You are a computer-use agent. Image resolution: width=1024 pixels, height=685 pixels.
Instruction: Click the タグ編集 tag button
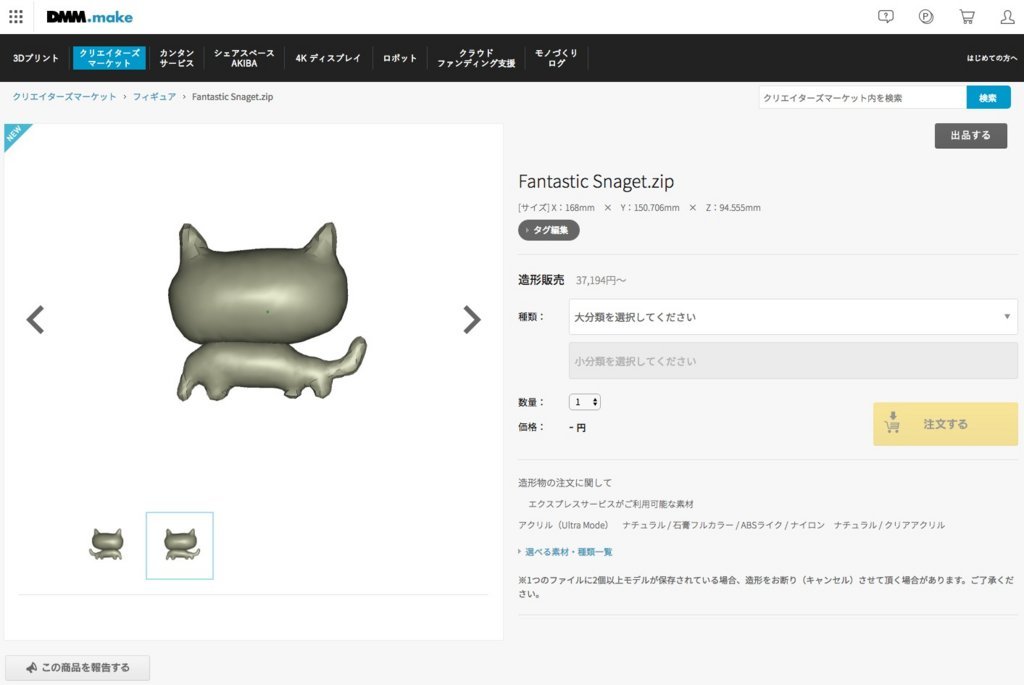coord(549,230)
